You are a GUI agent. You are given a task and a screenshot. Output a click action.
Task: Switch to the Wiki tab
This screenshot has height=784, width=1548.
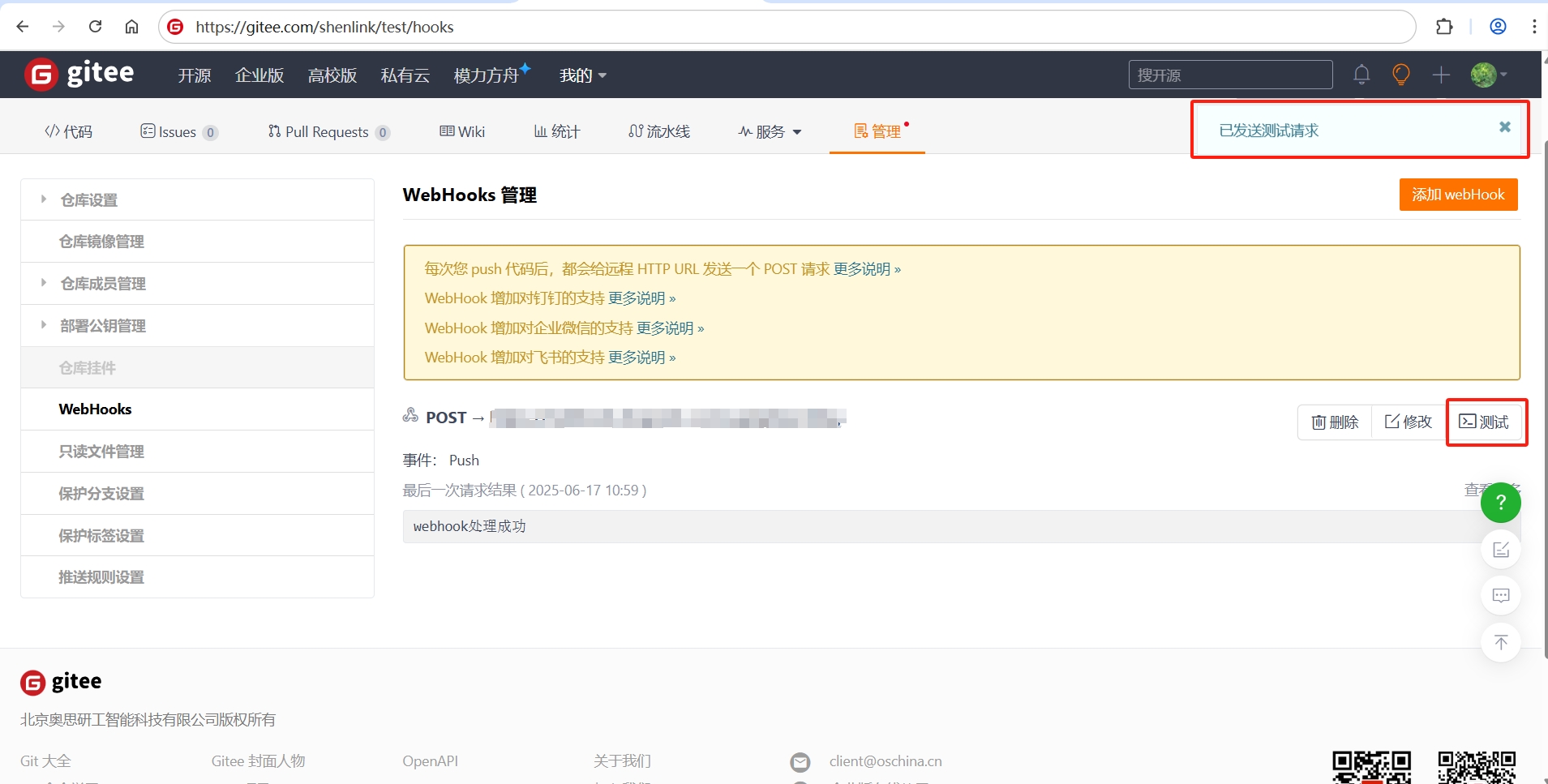click(x=461, y=131)
